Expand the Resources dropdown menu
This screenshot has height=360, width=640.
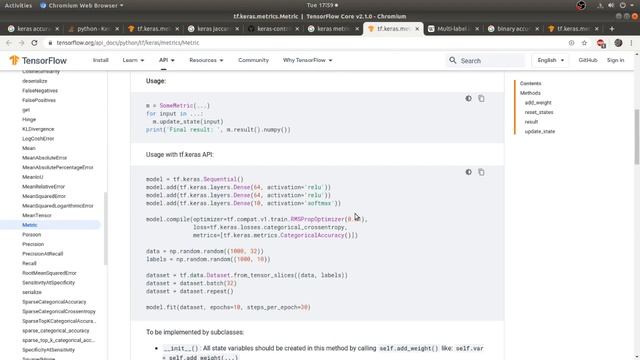206,60
